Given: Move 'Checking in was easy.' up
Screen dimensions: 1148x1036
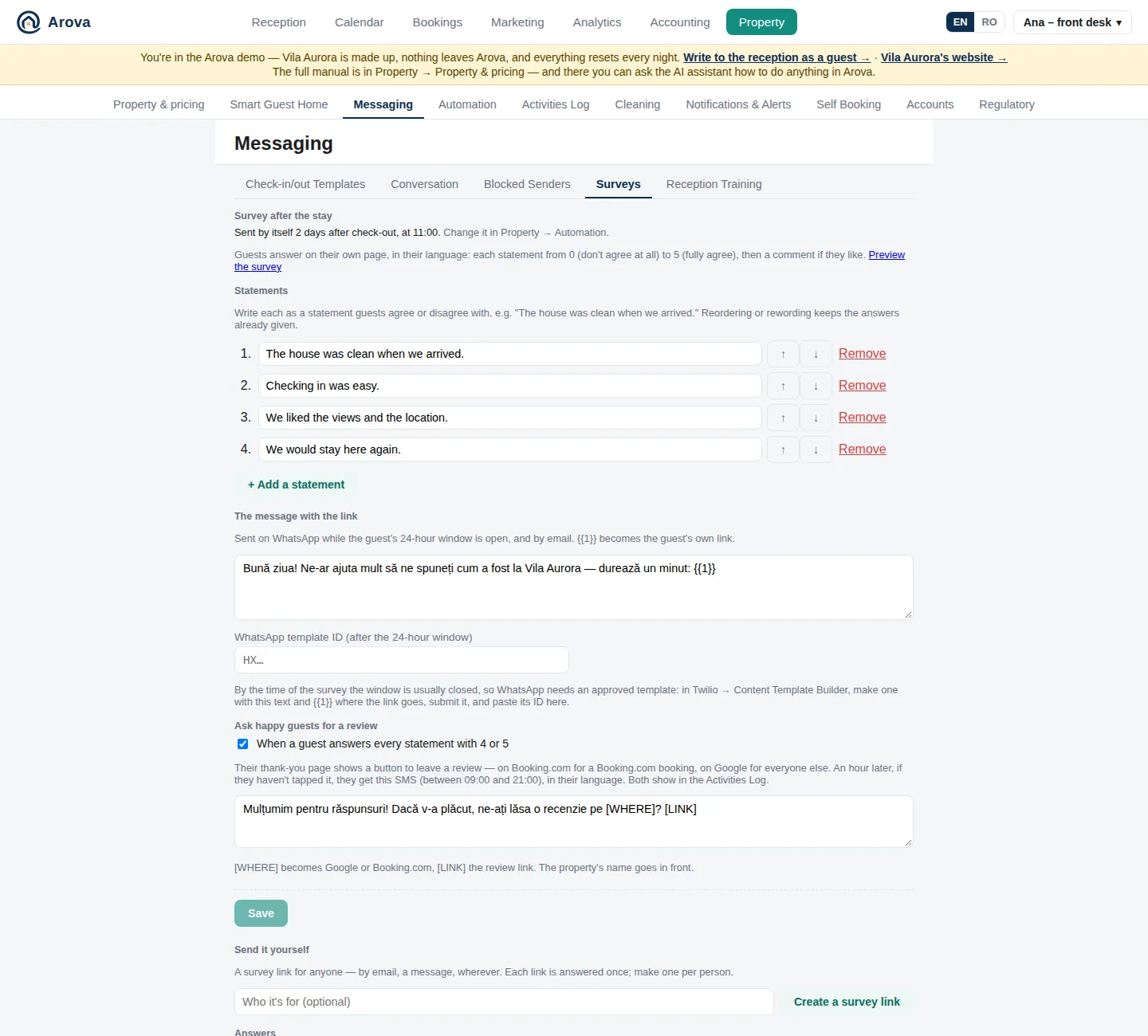Looking at the screenshot, I should 783,386.
